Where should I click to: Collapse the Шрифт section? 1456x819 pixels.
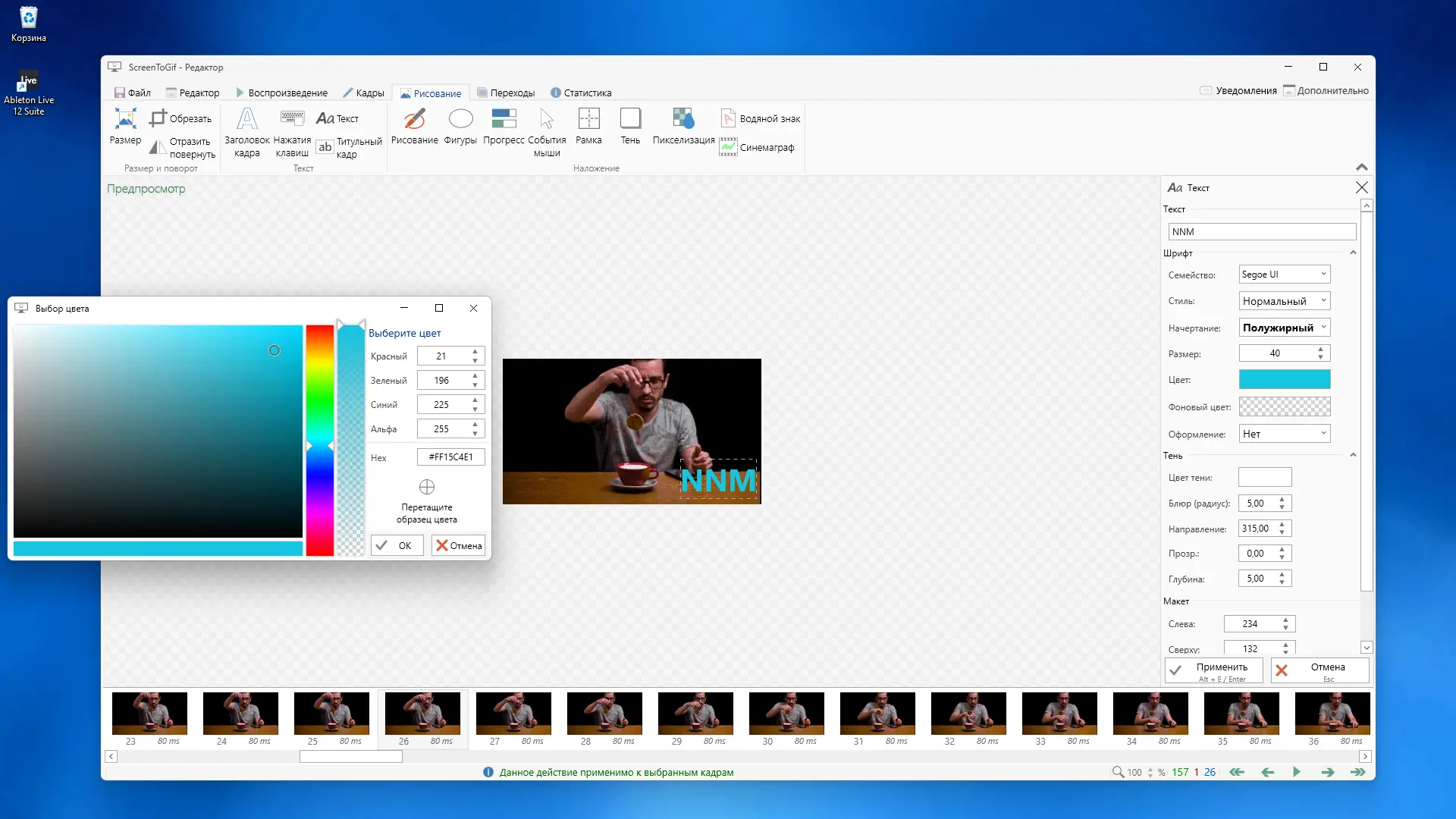(x=1353, y=253)
